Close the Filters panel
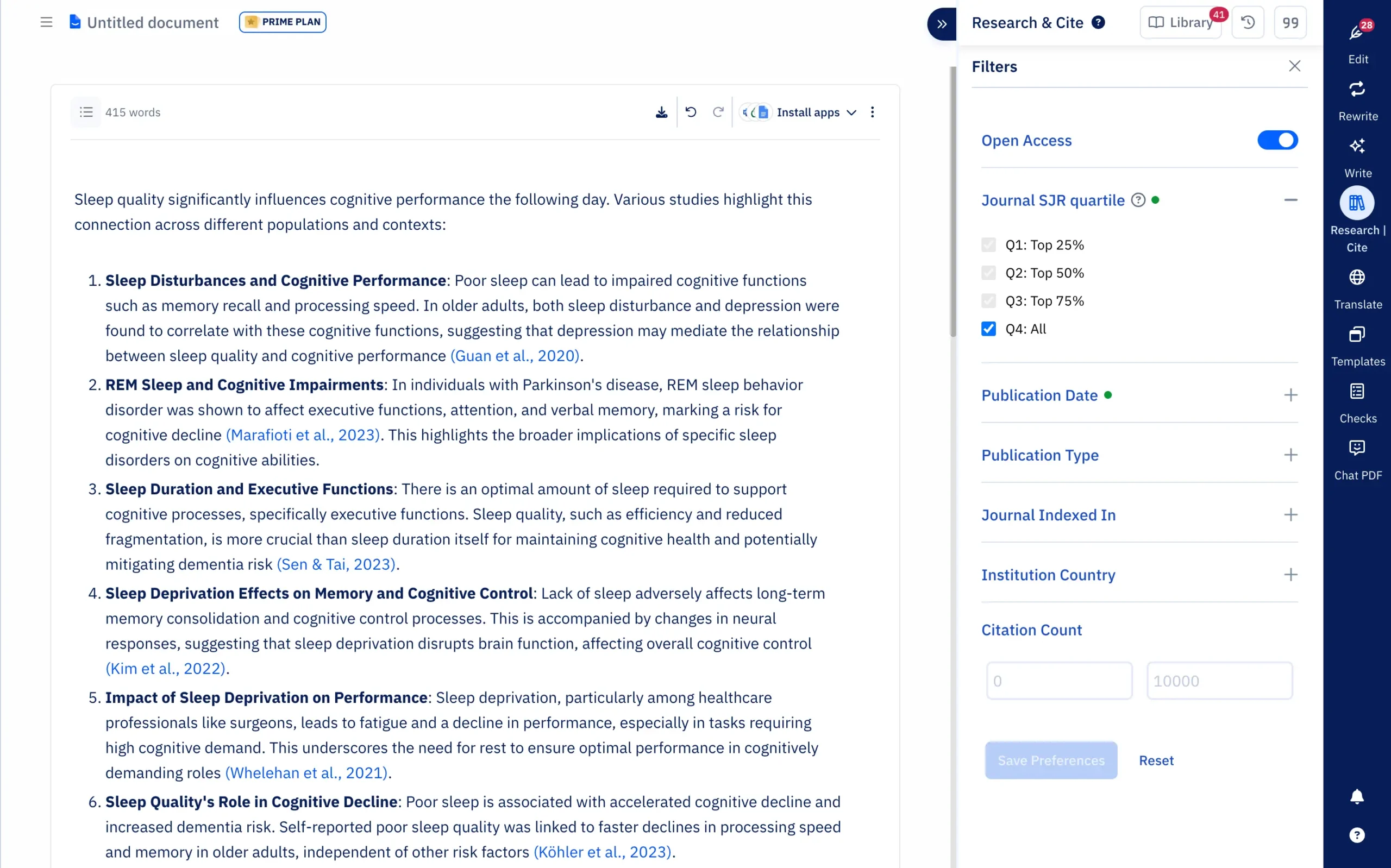This screenshot has height=868, width=1391. pos(1294,66)
